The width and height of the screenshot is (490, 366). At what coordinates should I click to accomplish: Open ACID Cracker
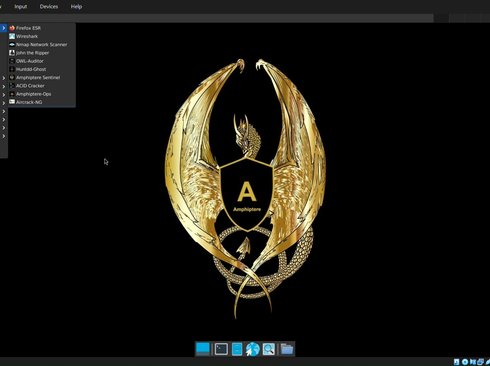(41, 86)
